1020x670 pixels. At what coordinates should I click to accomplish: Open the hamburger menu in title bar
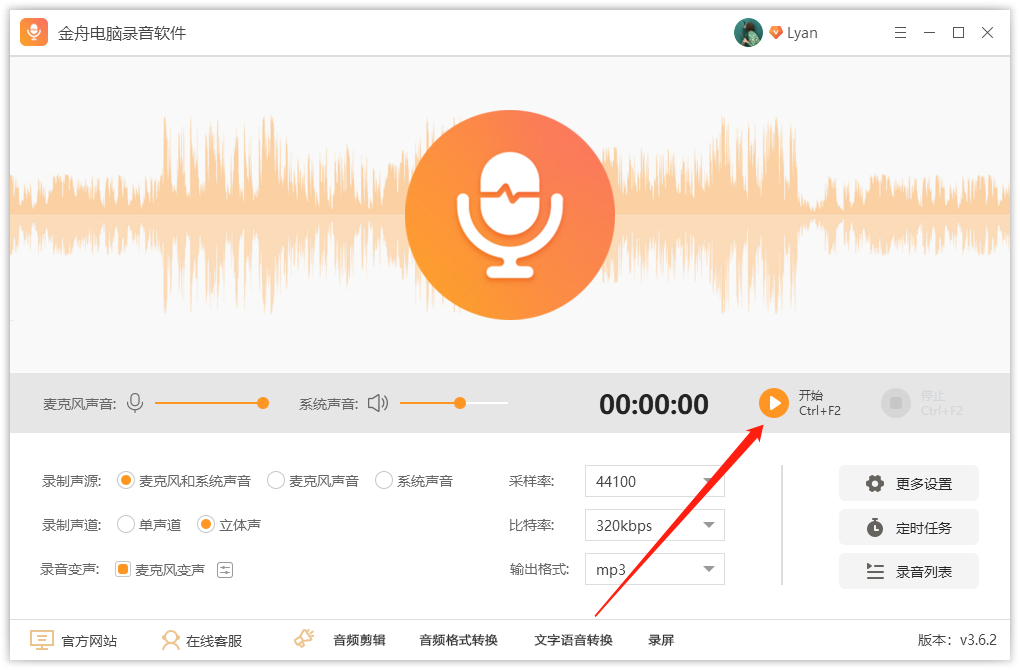pyautogui.click(x=900, y=33)
